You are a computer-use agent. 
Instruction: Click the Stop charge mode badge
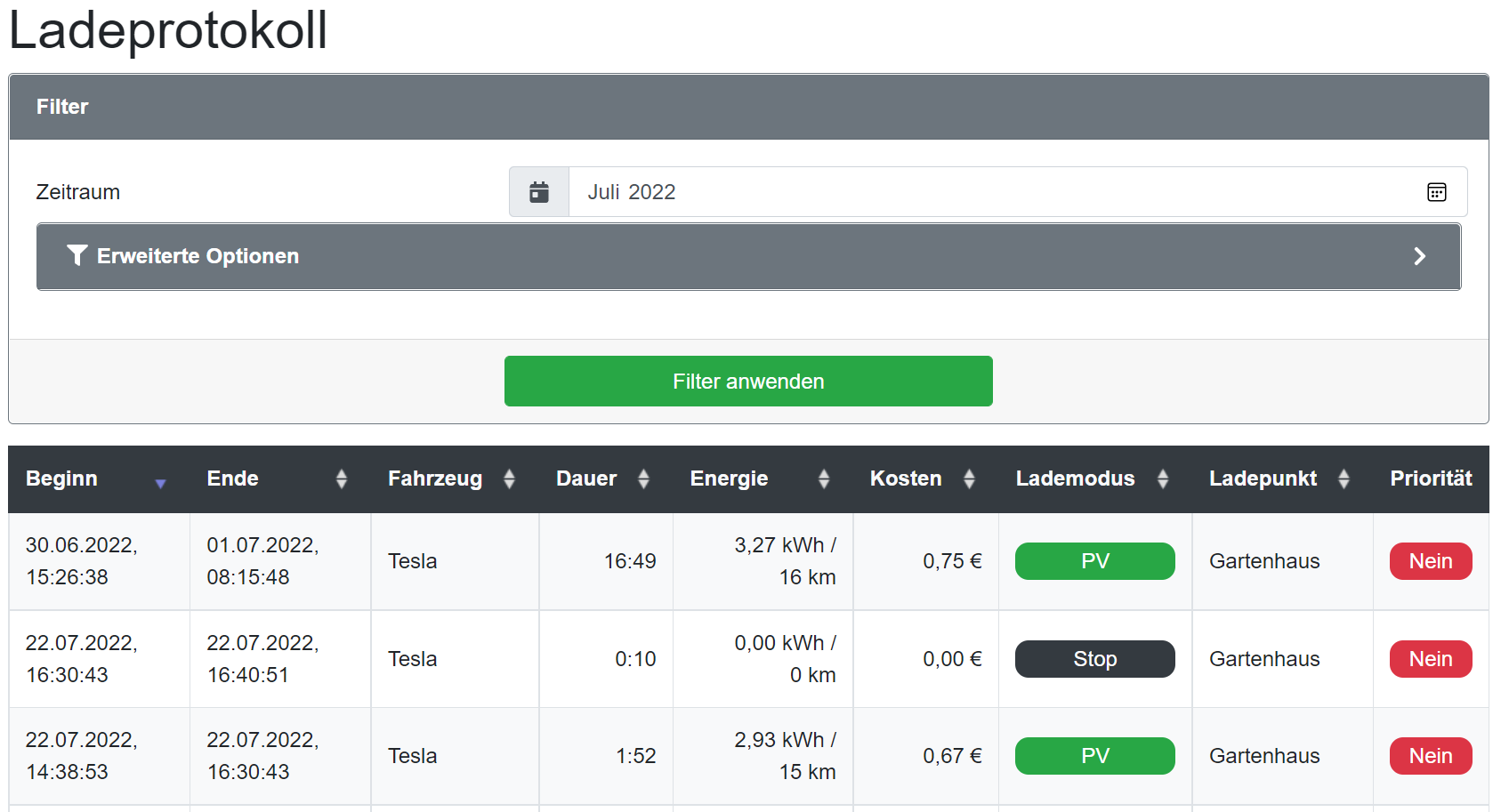coord(1094,659)
